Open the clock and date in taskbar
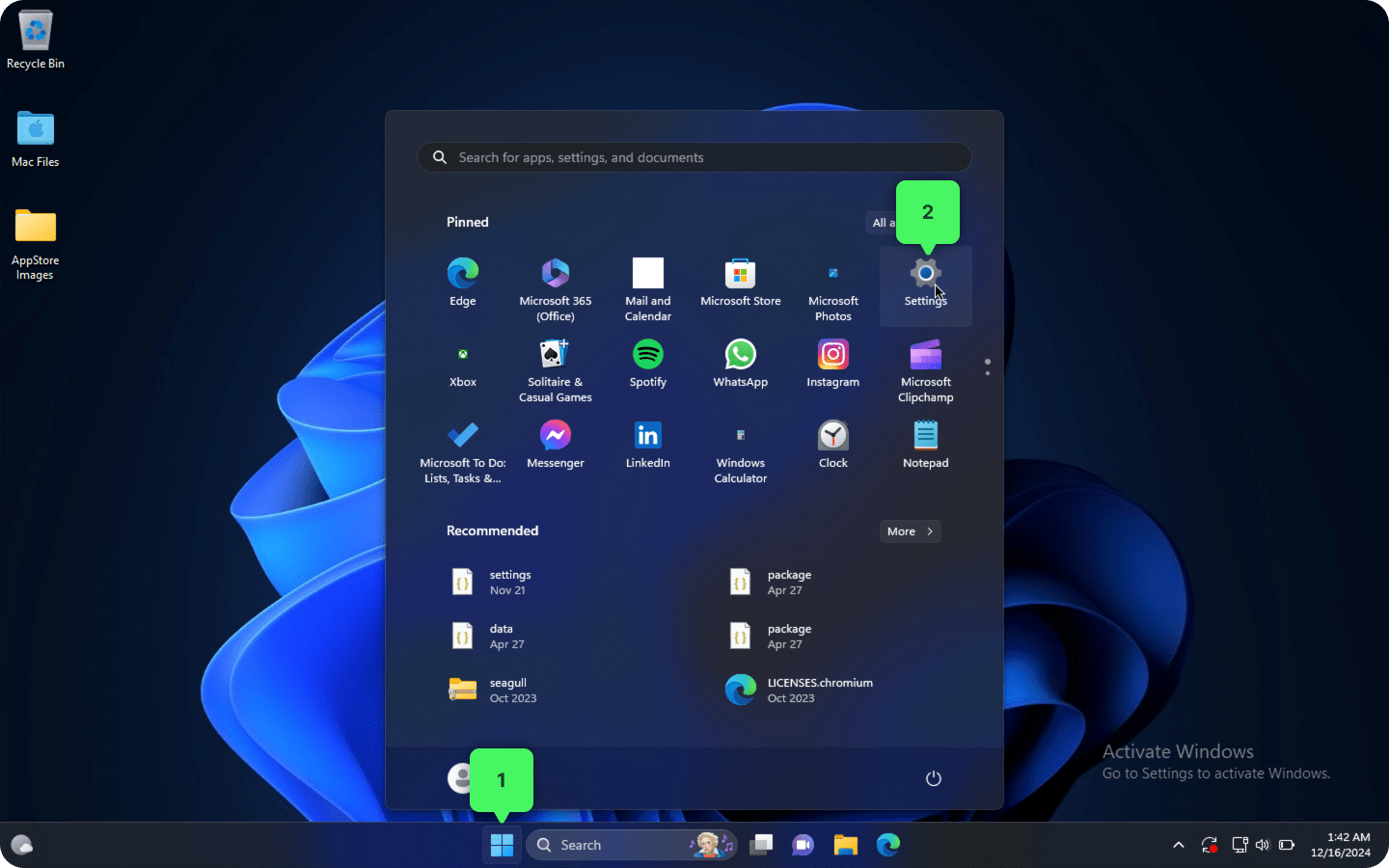The width and height of the screenshot is (1389, 868). [1341, 845]
